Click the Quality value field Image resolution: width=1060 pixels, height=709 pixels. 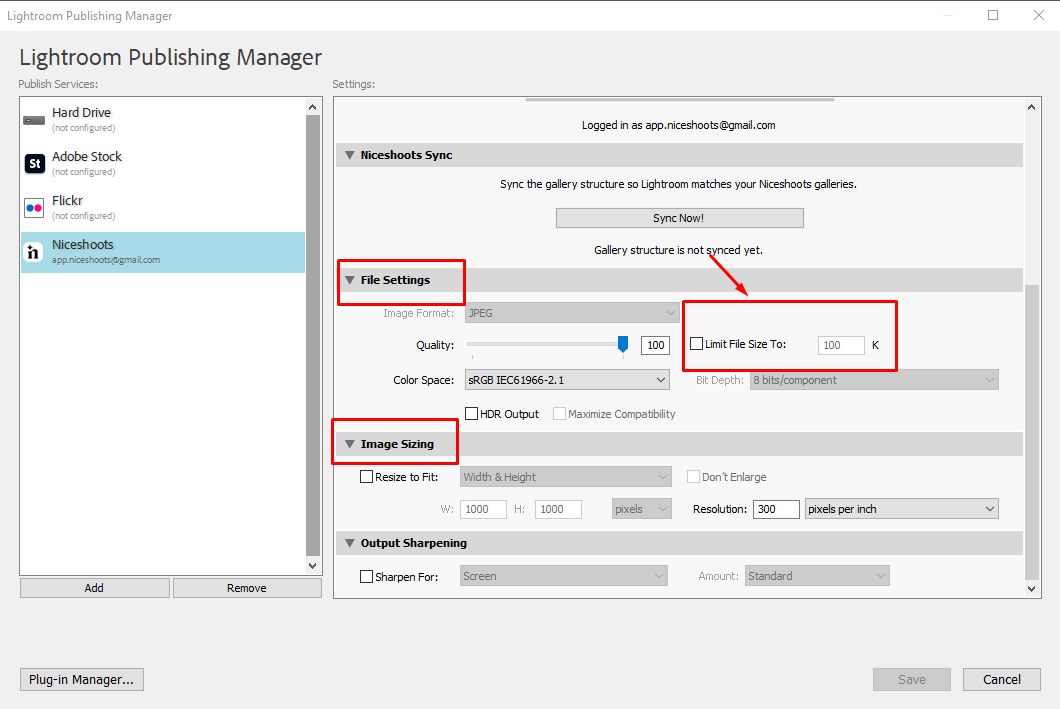coord(655,345)
